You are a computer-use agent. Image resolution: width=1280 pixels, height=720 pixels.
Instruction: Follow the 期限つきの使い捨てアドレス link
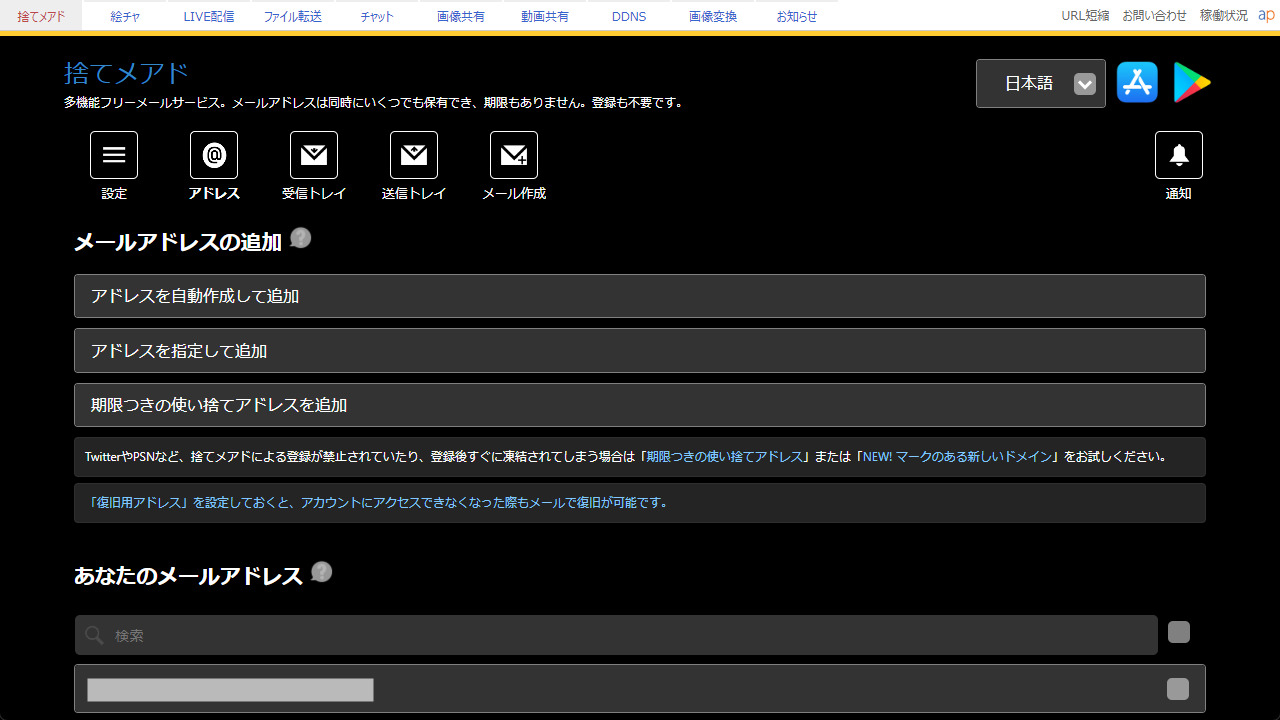(x=725, y=457)
